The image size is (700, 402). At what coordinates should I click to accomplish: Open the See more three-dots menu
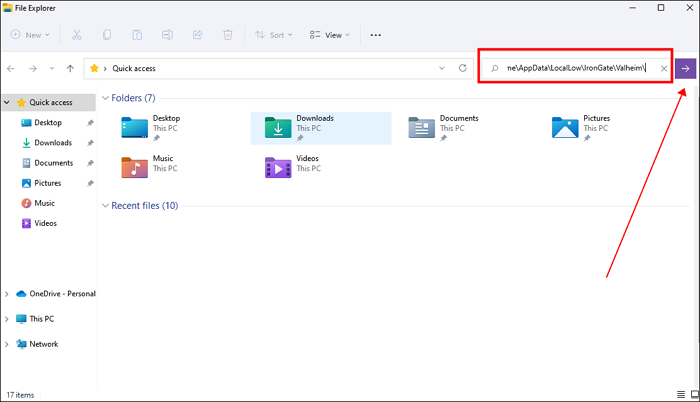pos(376,34)
